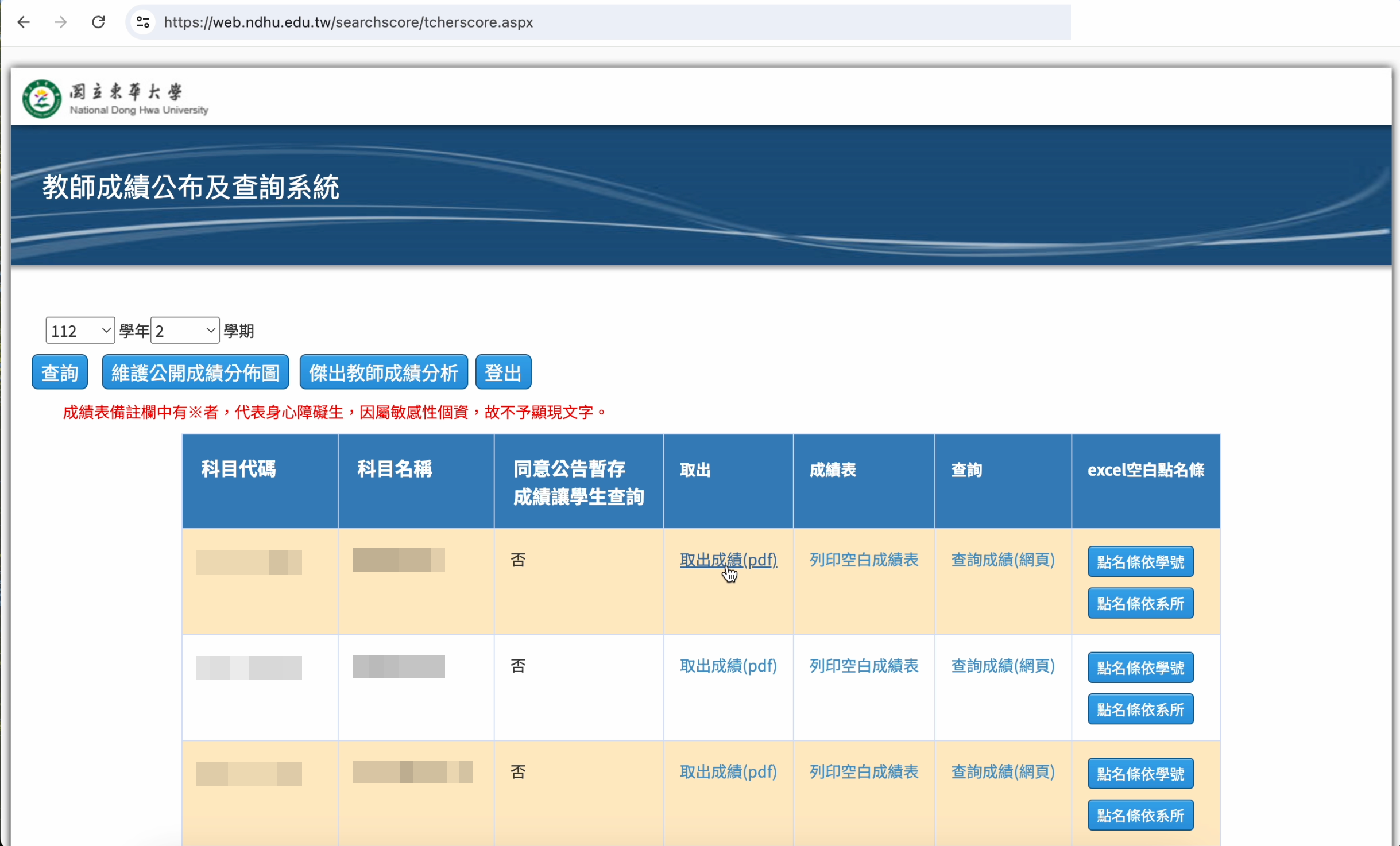The image size is (1400, 846).
Task: Click the 查詢 button
Action: tap(60, 372)
